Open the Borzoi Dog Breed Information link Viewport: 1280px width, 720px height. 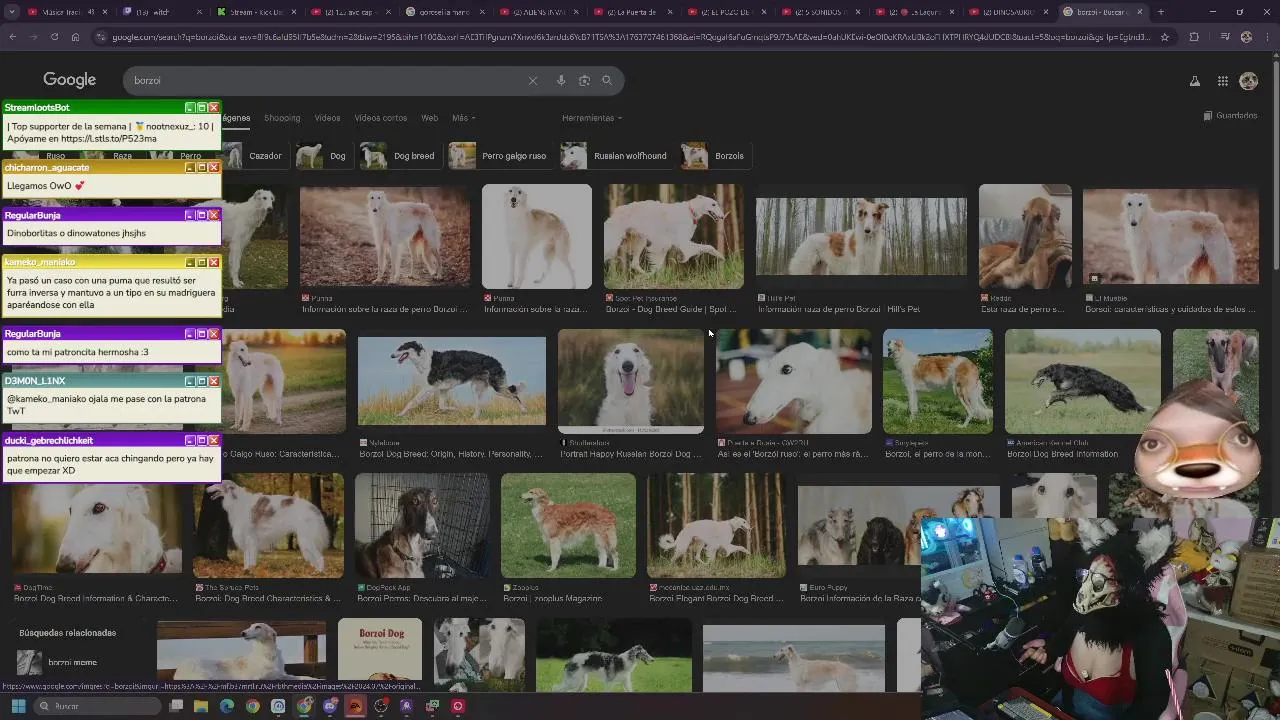[x=1062, y=454]
